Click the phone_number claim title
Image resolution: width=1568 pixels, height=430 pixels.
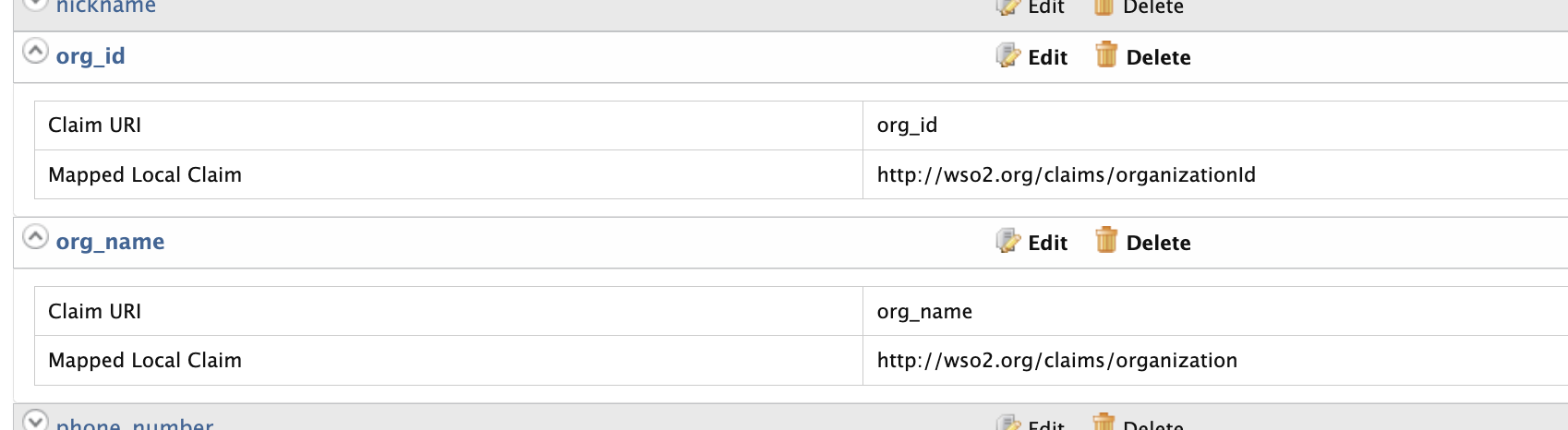pos(135,424)
